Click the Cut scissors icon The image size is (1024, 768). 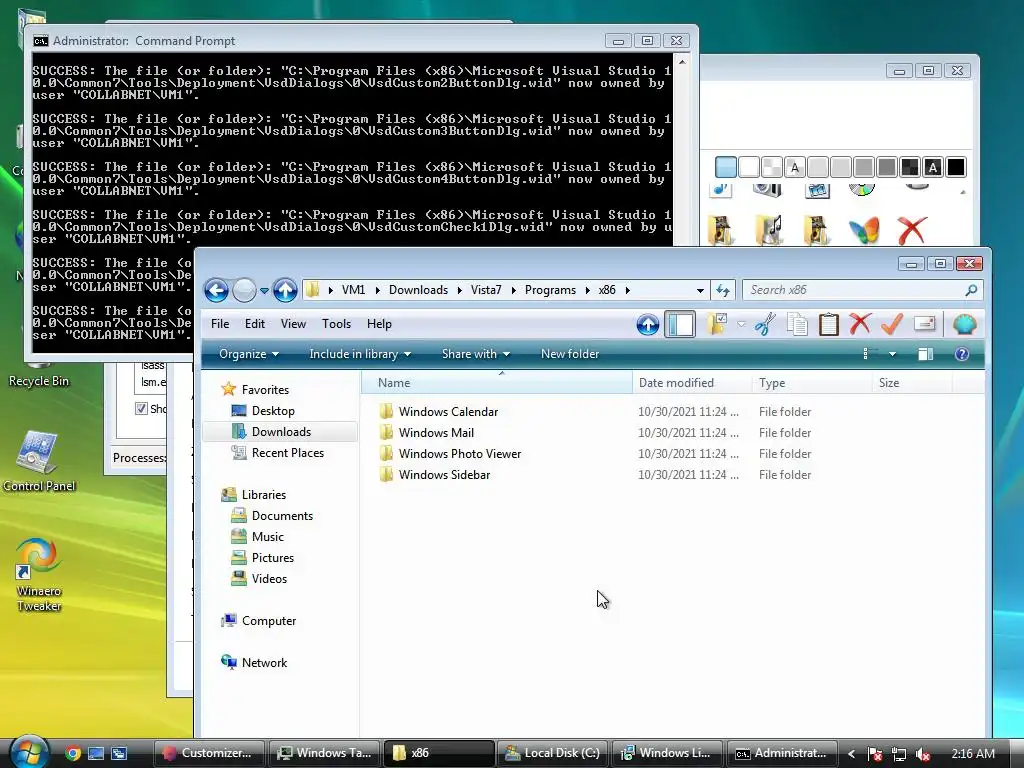pos(765,324)
